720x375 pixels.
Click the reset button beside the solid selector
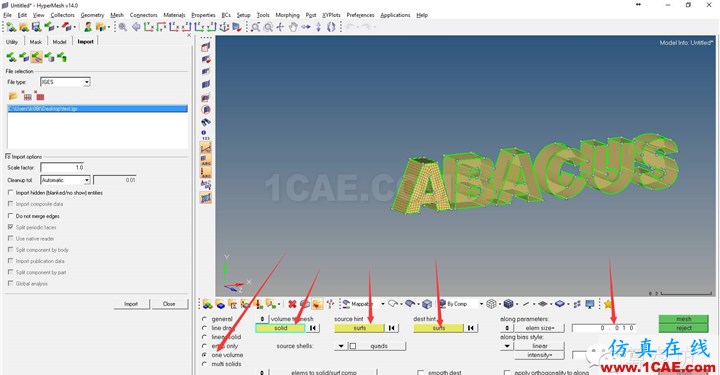pos(313,328)
